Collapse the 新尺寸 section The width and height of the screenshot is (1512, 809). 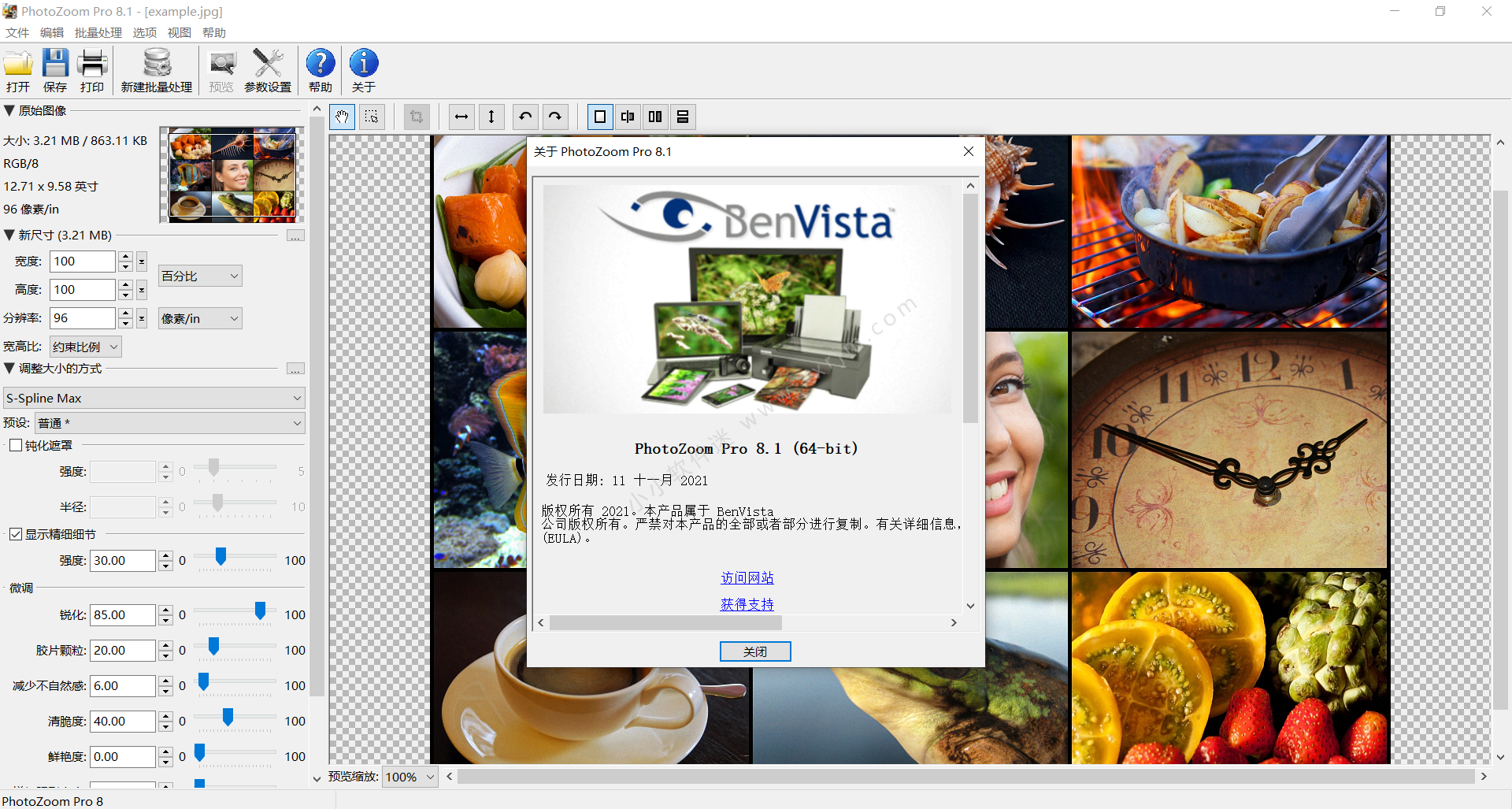pos(9,236)
